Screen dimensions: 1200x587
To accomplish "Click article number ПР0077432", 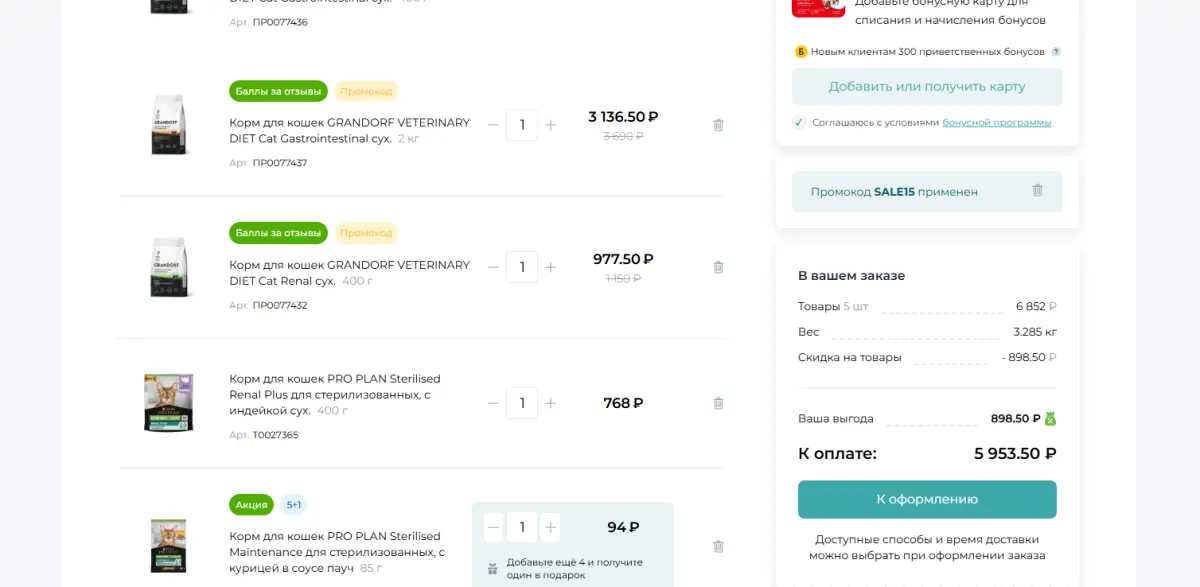I will [x=280, y=305].
